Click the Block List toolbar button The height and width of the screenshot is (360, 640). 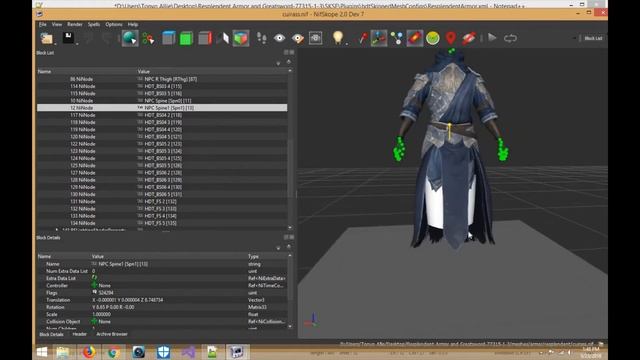coord(593,38)
